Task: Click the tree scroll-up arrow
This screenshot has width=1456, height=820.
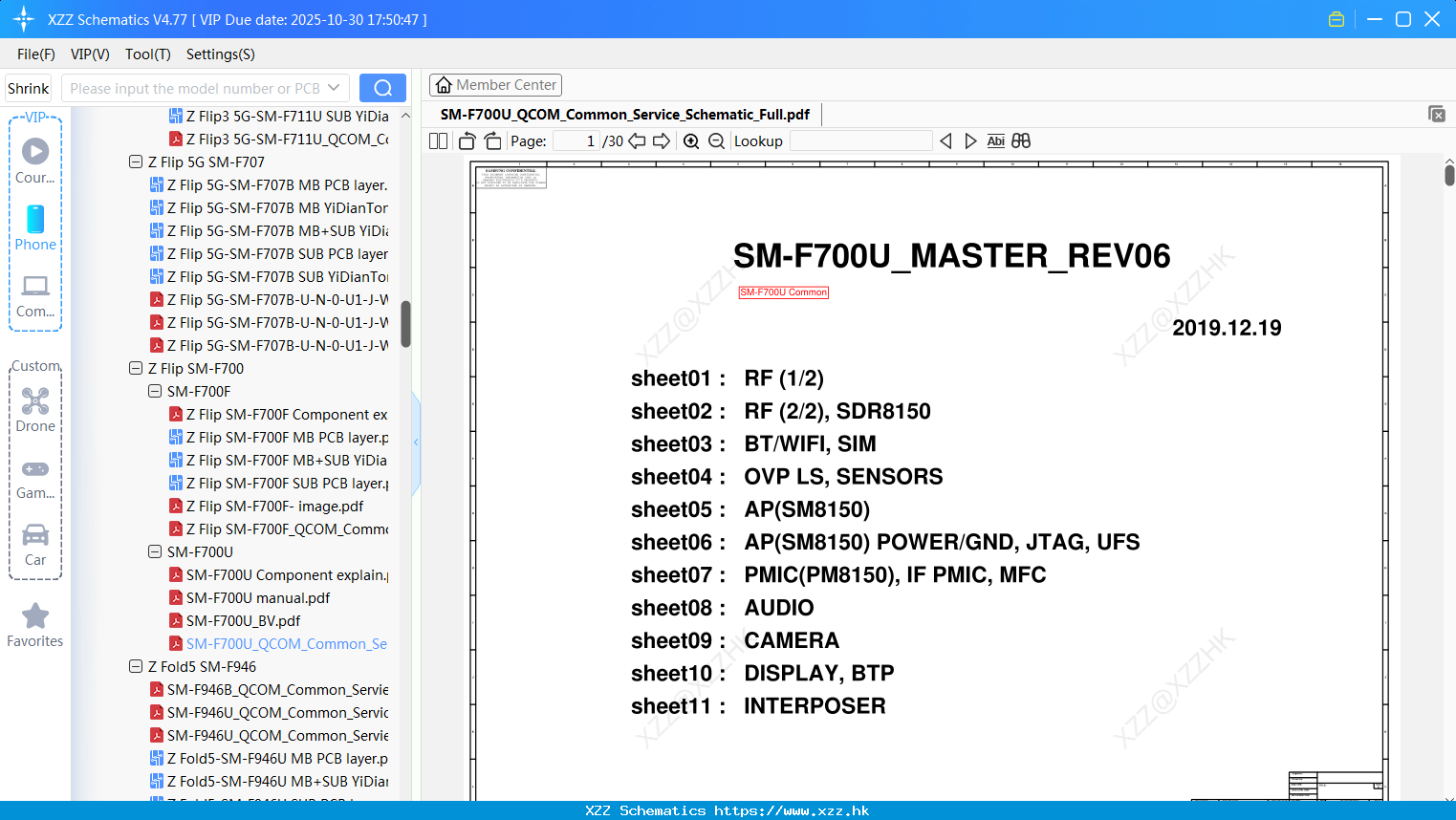Action: 405,116
